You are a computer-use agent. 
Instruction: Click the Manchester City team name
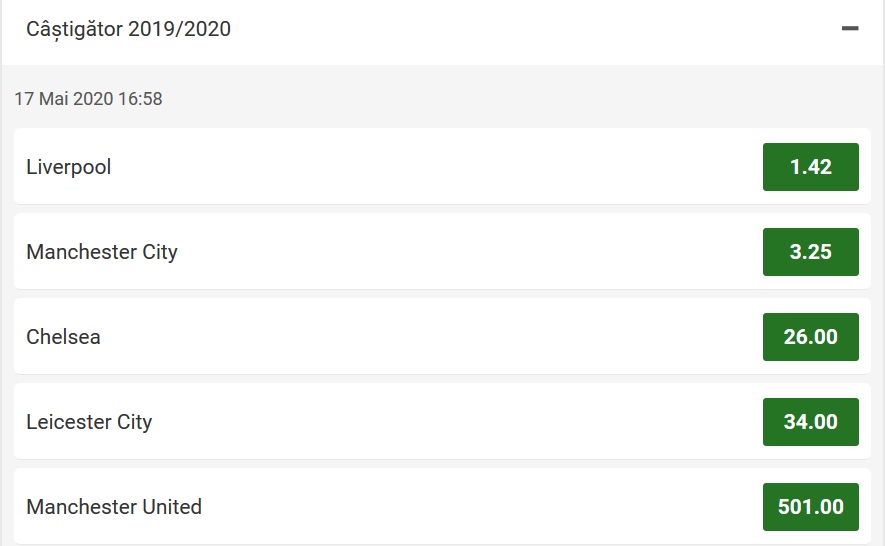102,252
